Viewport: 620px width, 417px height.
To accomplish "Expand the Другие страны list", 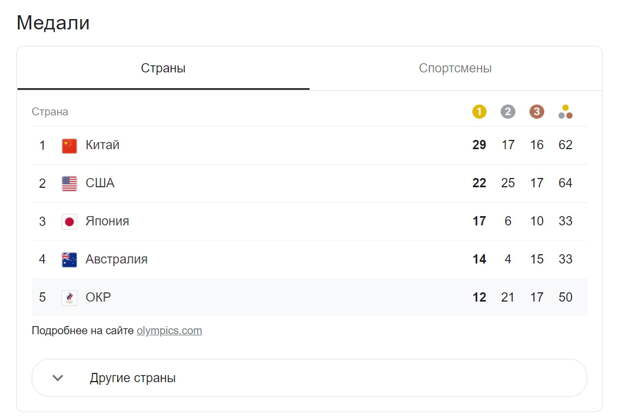I will [x=309, y=378].
